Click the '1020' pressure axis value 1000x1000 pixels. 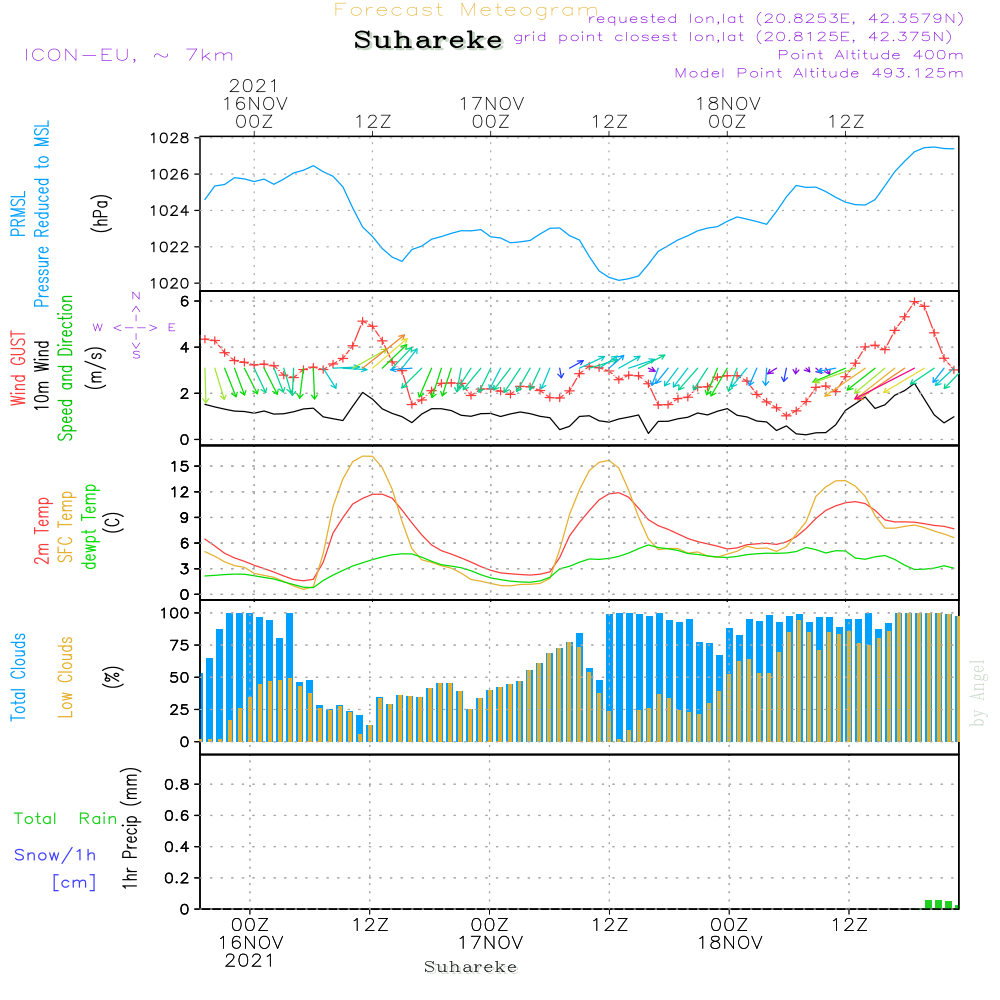pos(169,283)
